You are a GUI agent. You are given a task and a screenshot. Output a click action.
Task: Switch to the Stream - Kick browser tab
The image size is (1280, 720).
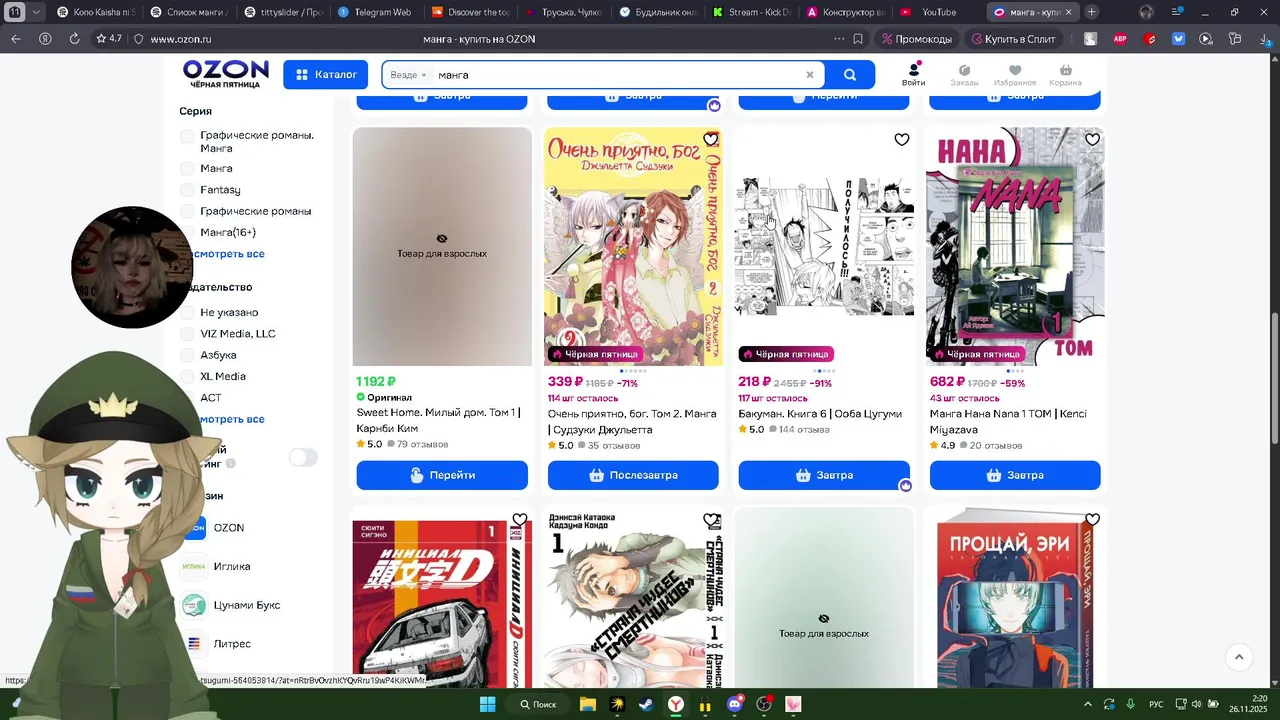click(x=750, y=12)
